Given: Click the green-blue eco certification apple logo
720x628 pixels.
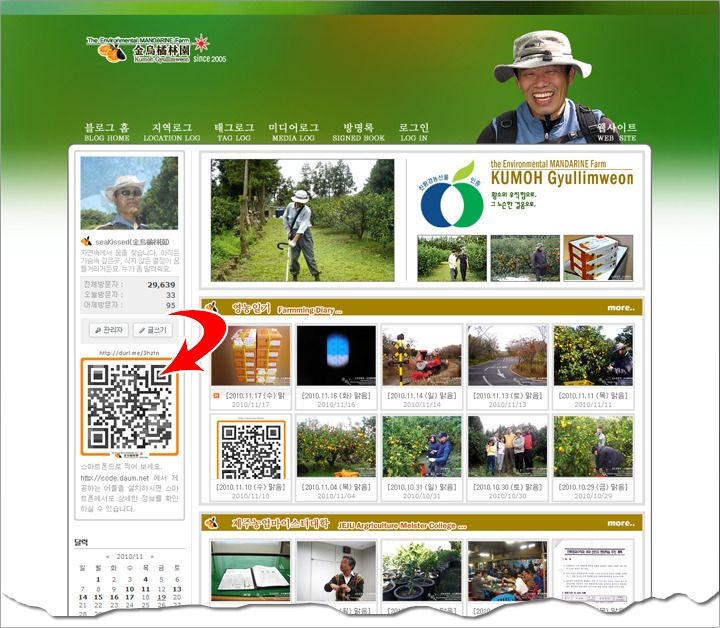Looking at the screenshot, I should pos(452,196).
